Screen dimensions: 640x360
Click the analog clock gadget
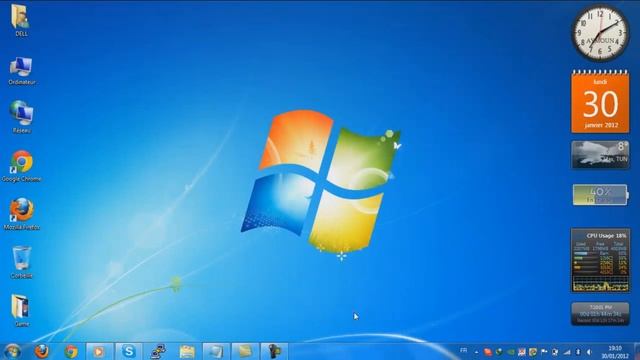[x=600, y=33]
